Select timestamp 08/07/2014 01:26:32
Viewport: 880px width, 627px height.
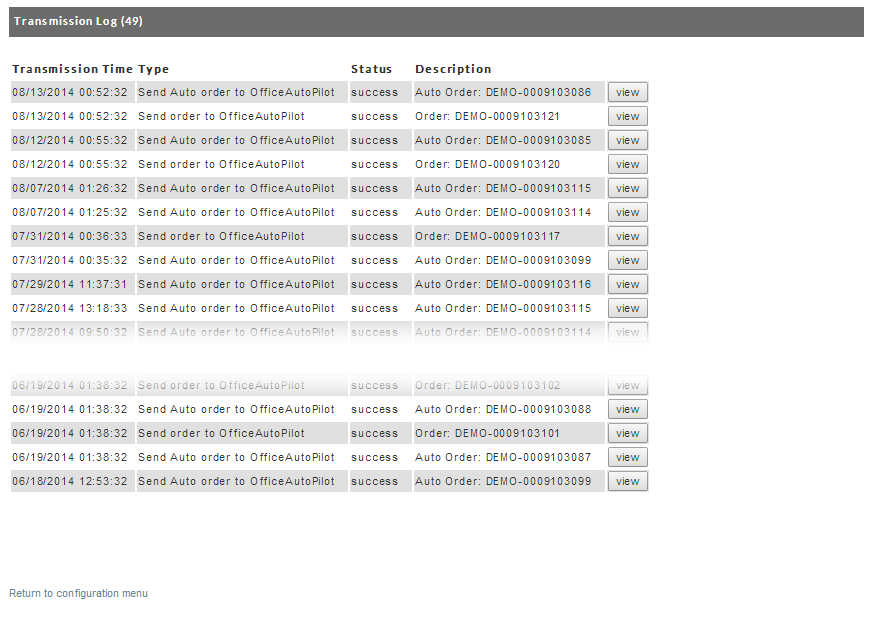tap(70, 189)
